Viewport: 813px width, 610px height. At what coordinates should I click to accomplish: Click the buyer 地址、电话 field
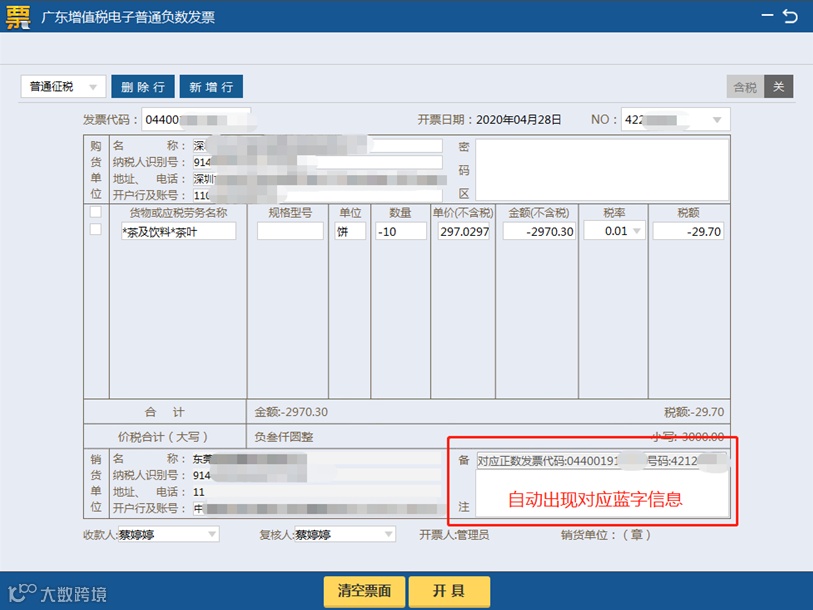click(x=317, y=179)
